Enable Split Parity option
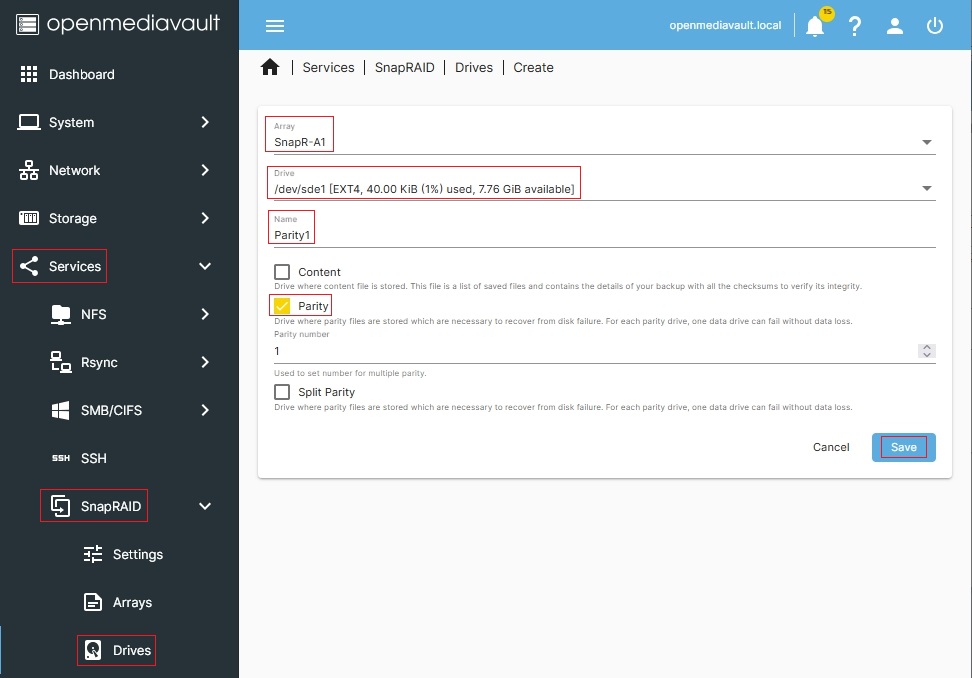The width and height of the screenshot is (972, 678). pyautogui.click(x=281, y=392)
